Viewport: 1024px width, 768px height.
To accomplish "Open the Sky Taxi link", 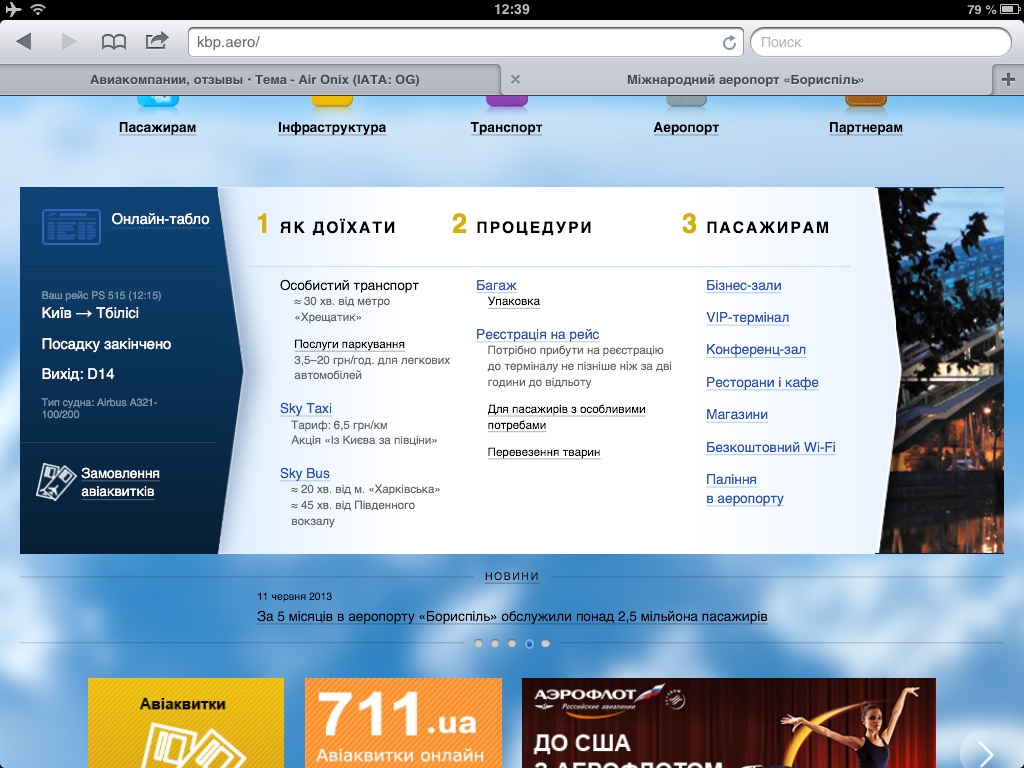I will 305,408.
